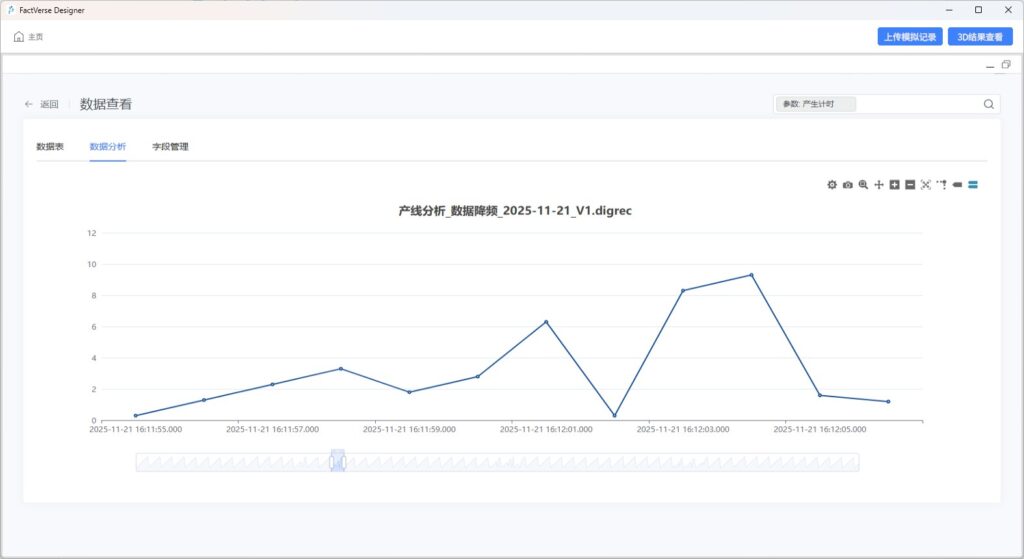1024x559 pixels.
Task: Select the pan crosshair tool
Action: pos(879,185)
